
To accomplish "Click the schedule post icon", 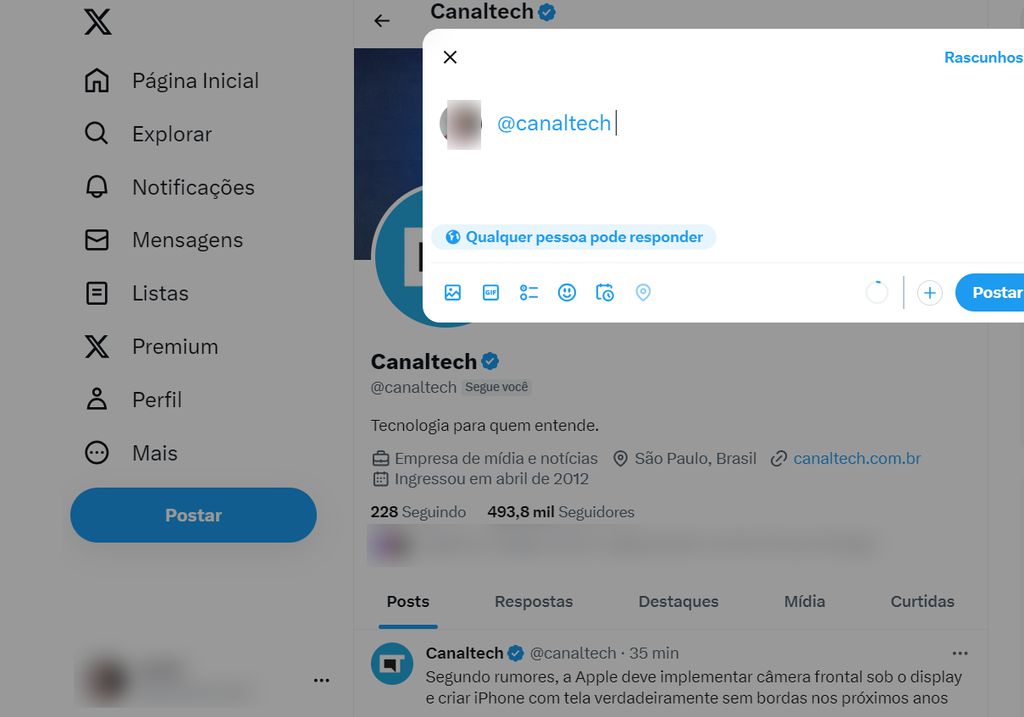I will (x=605, y=292).
